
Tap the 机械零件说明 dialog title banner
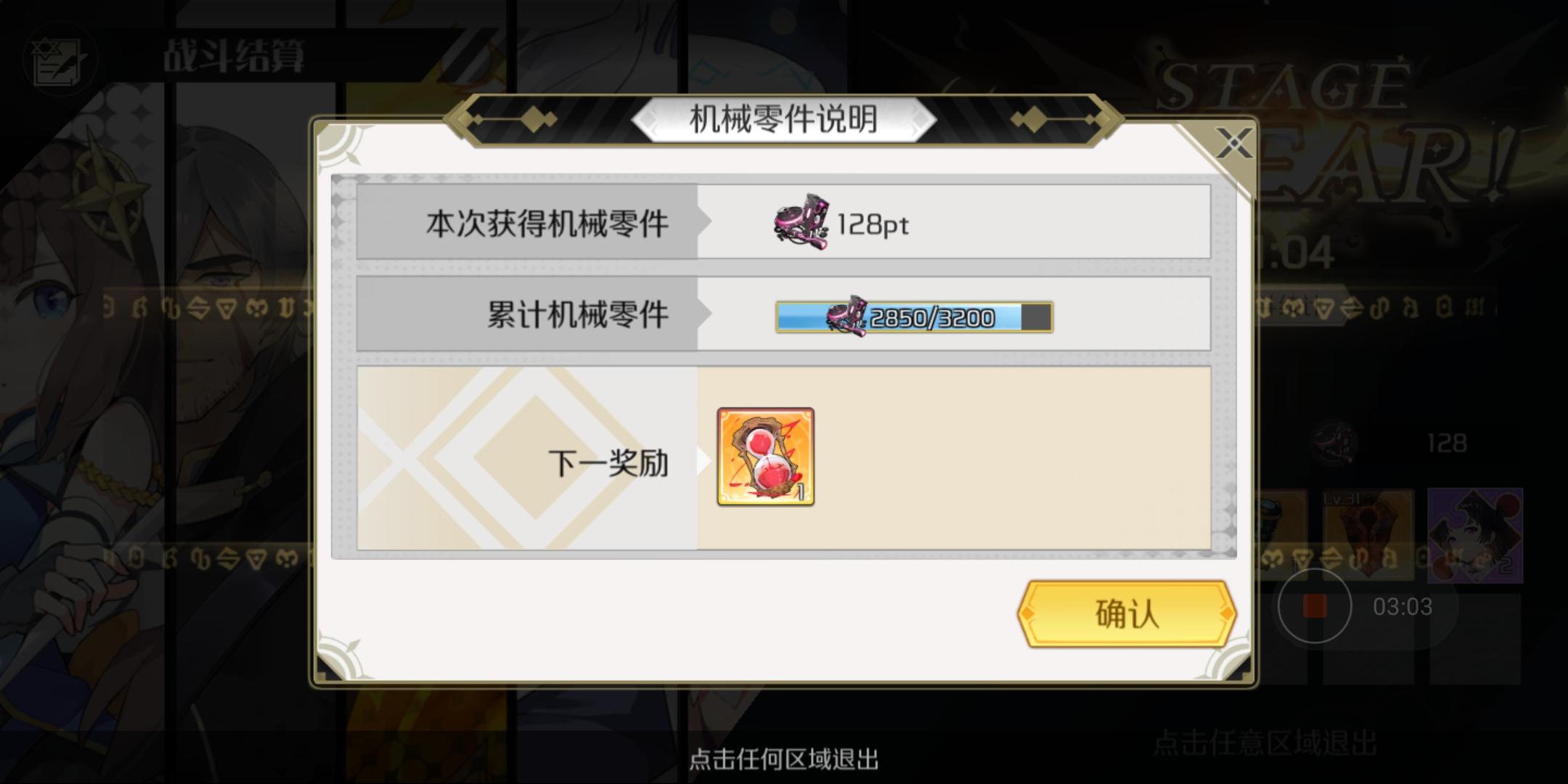click(x=784, y=119)
